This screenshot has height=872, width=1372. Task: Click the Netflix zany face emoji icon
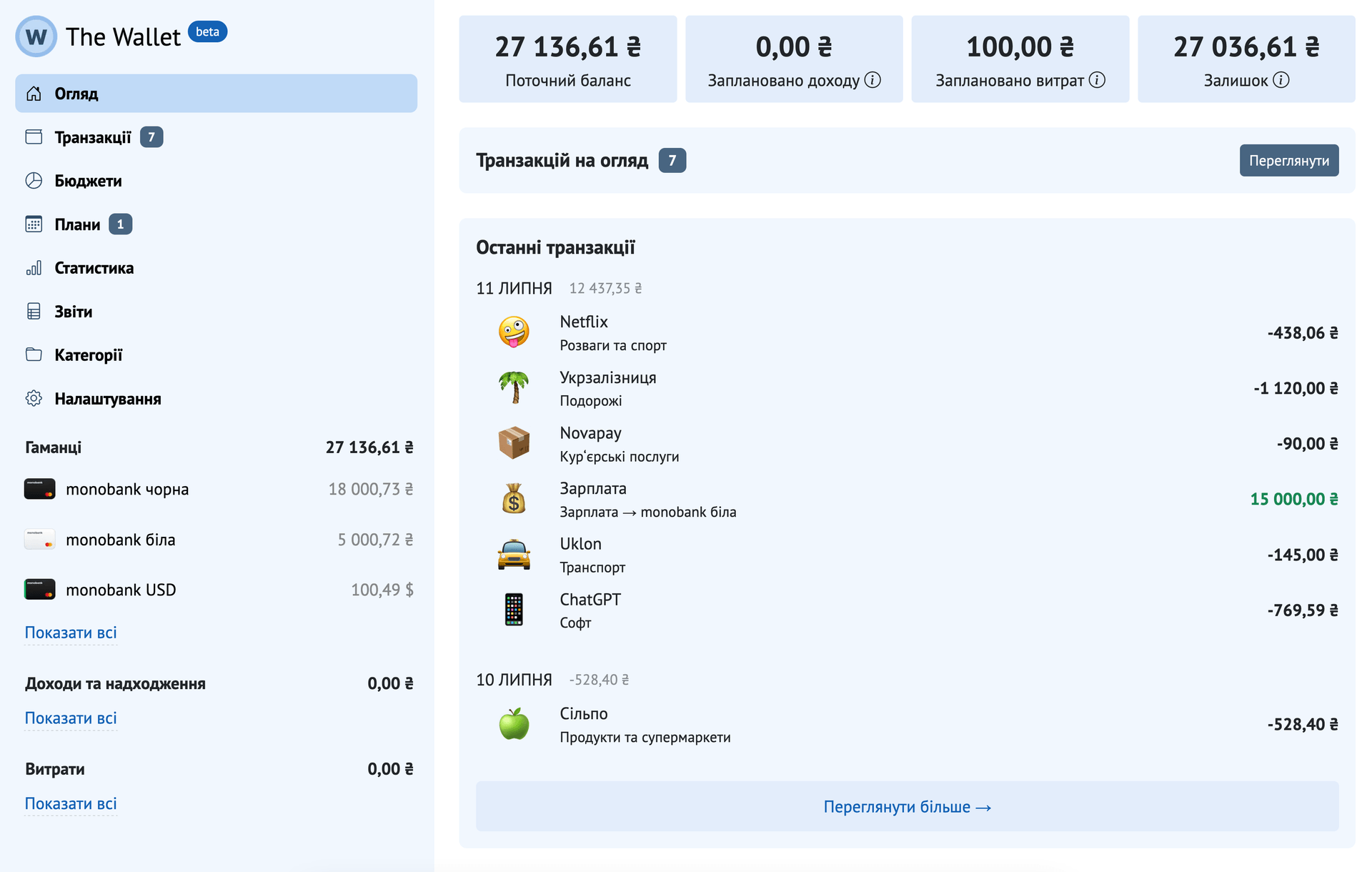(514, 332)
